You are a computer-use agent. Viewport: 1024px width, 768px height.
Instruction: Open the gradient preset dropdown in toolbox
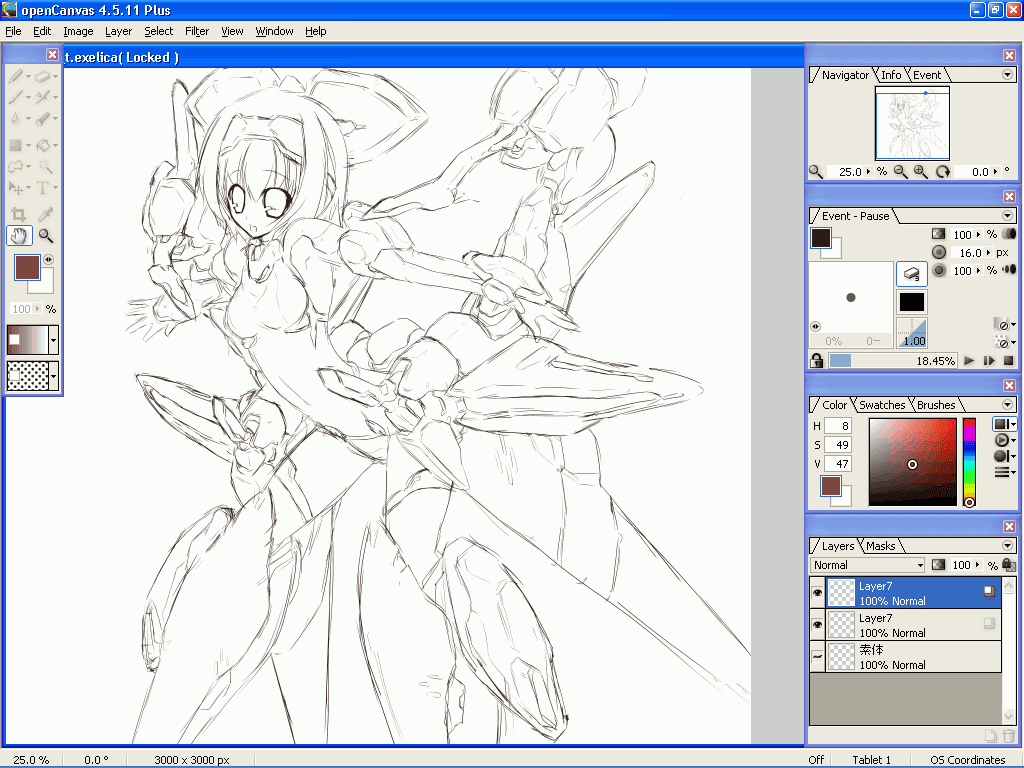click(x=54, y=340)
